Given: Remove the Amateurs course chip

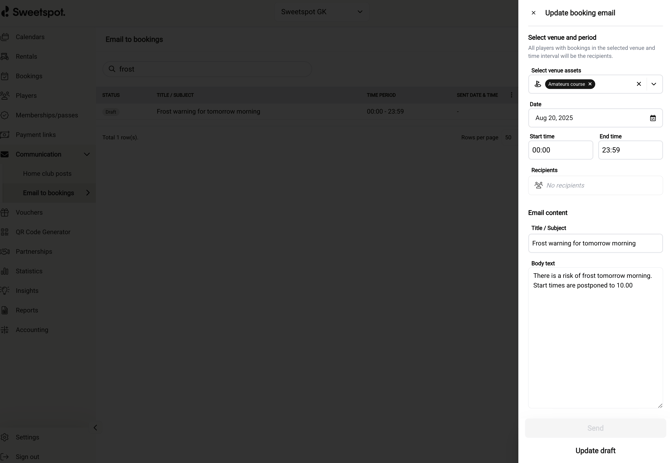Looking at the screenshot, I should click(590, 84).
